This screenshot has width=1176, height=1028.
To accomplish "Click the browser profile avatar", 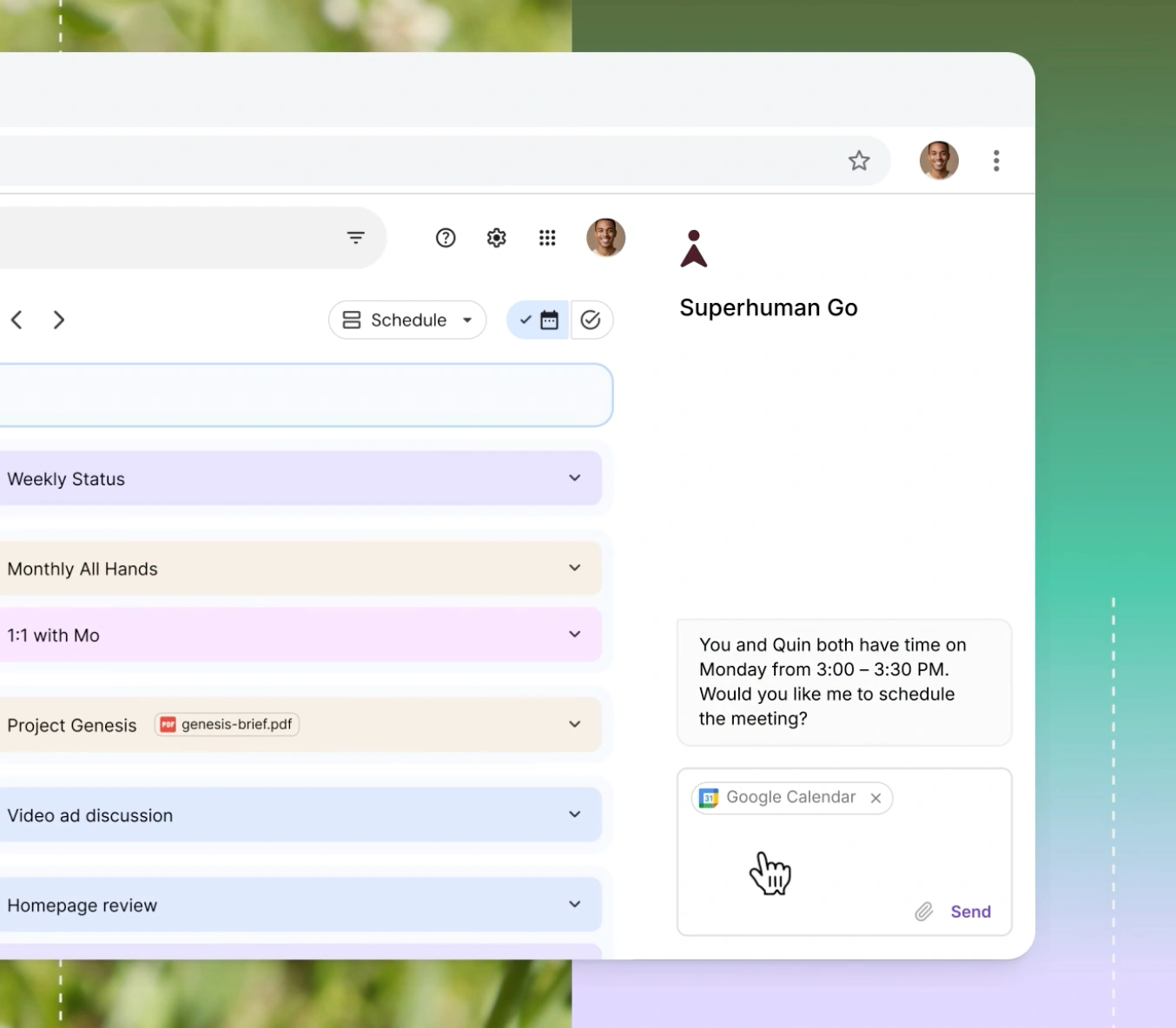I will [x=938, y=160].
